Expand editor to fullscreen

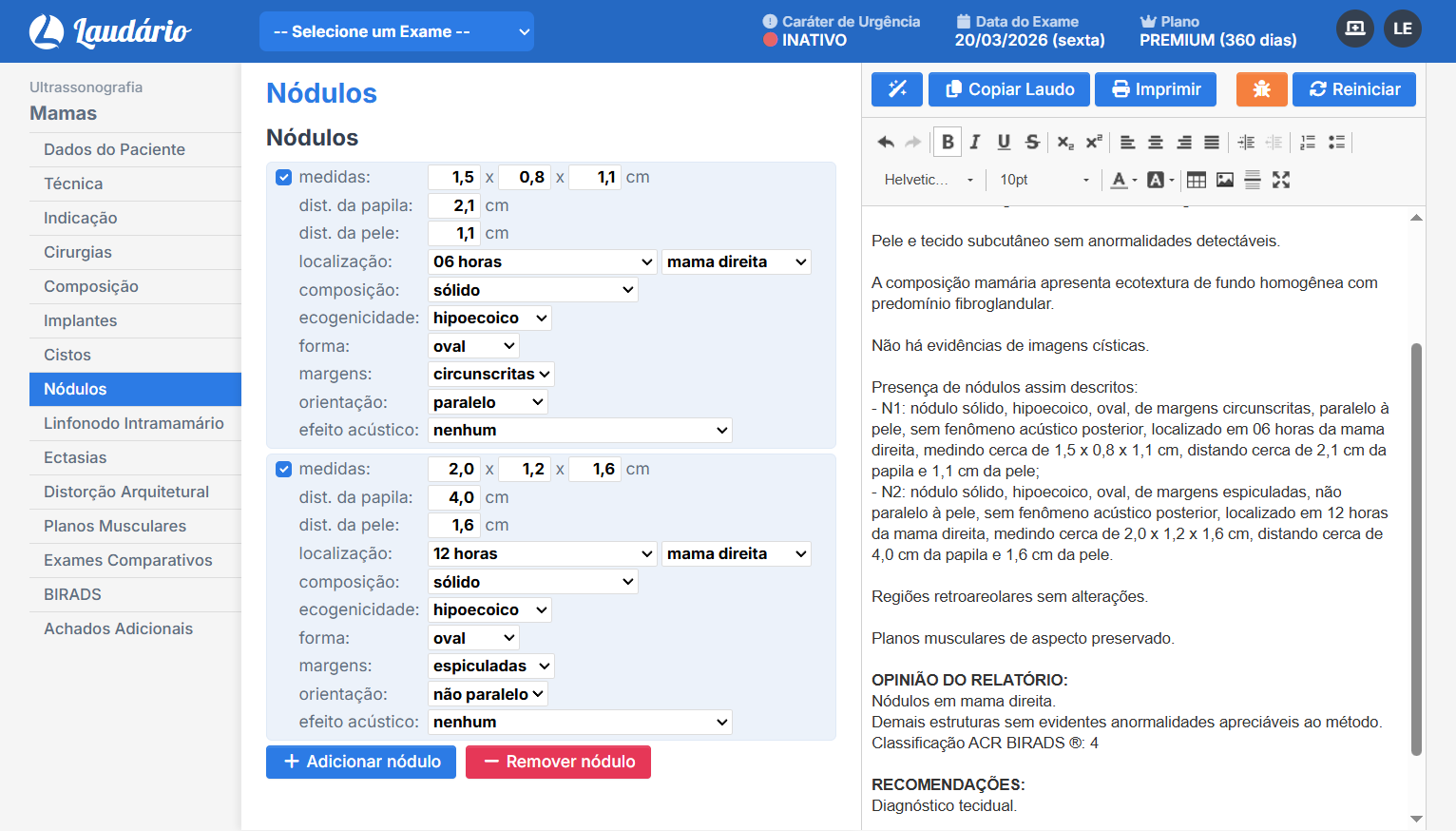(1281, 180)
